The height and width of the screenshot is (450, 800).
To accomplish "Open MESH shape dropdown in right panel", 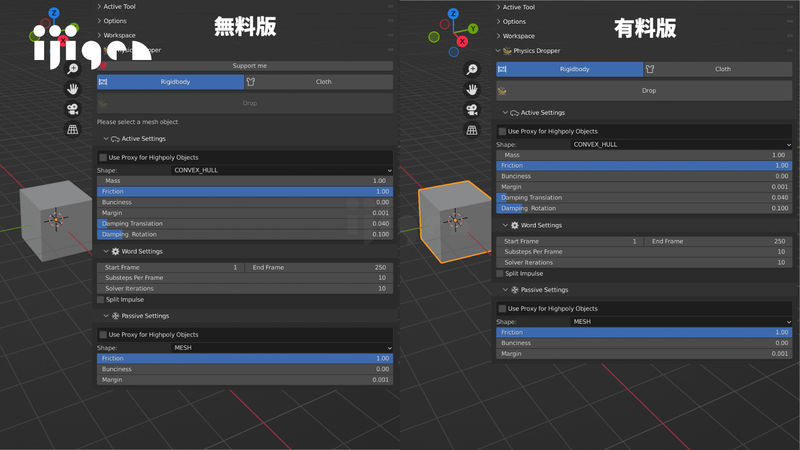I will pyautogui.click(x=681, y=321).
